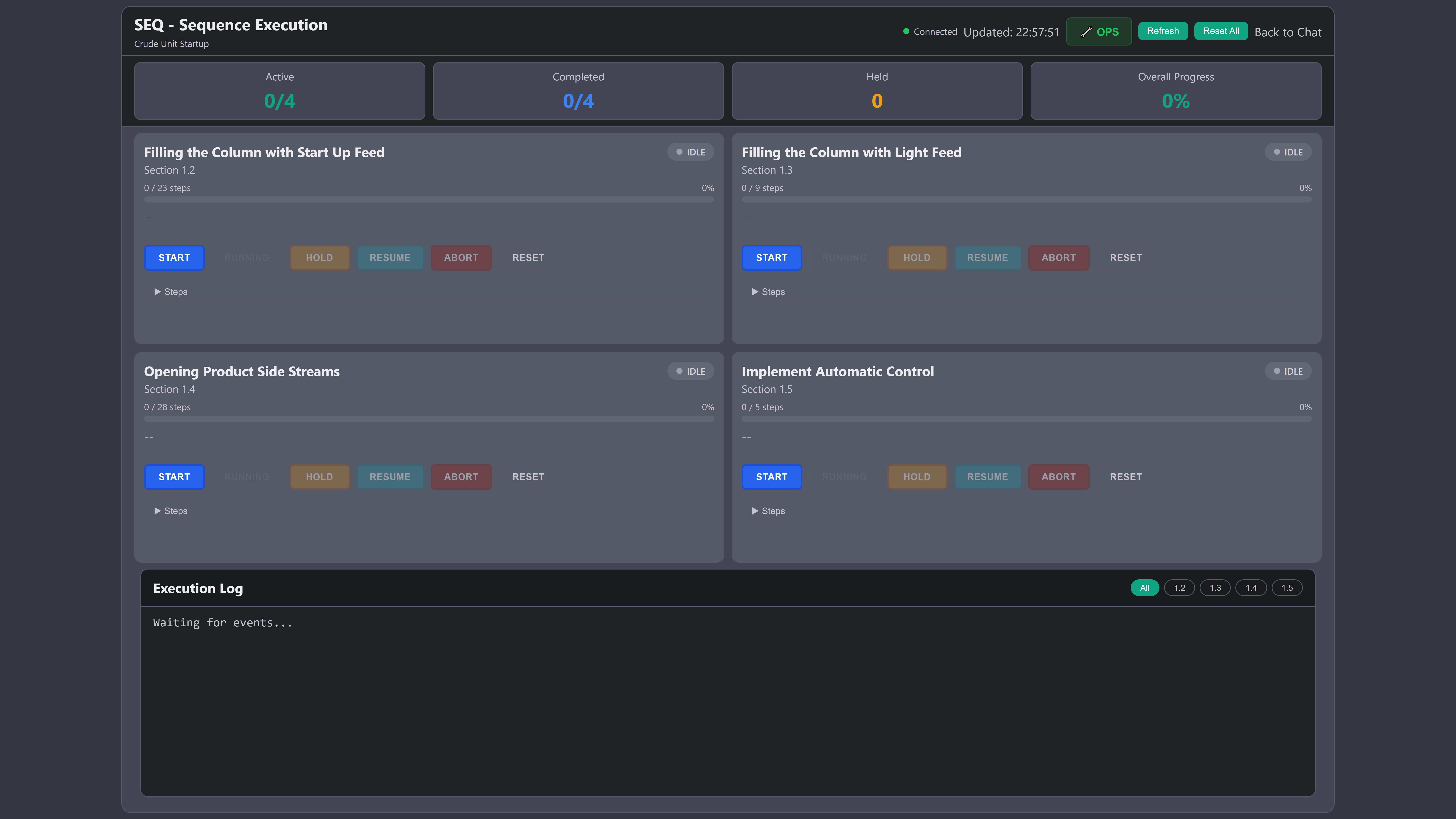
Task: Click the '0 / 5 steps' counter text
Action: [763, 408]
